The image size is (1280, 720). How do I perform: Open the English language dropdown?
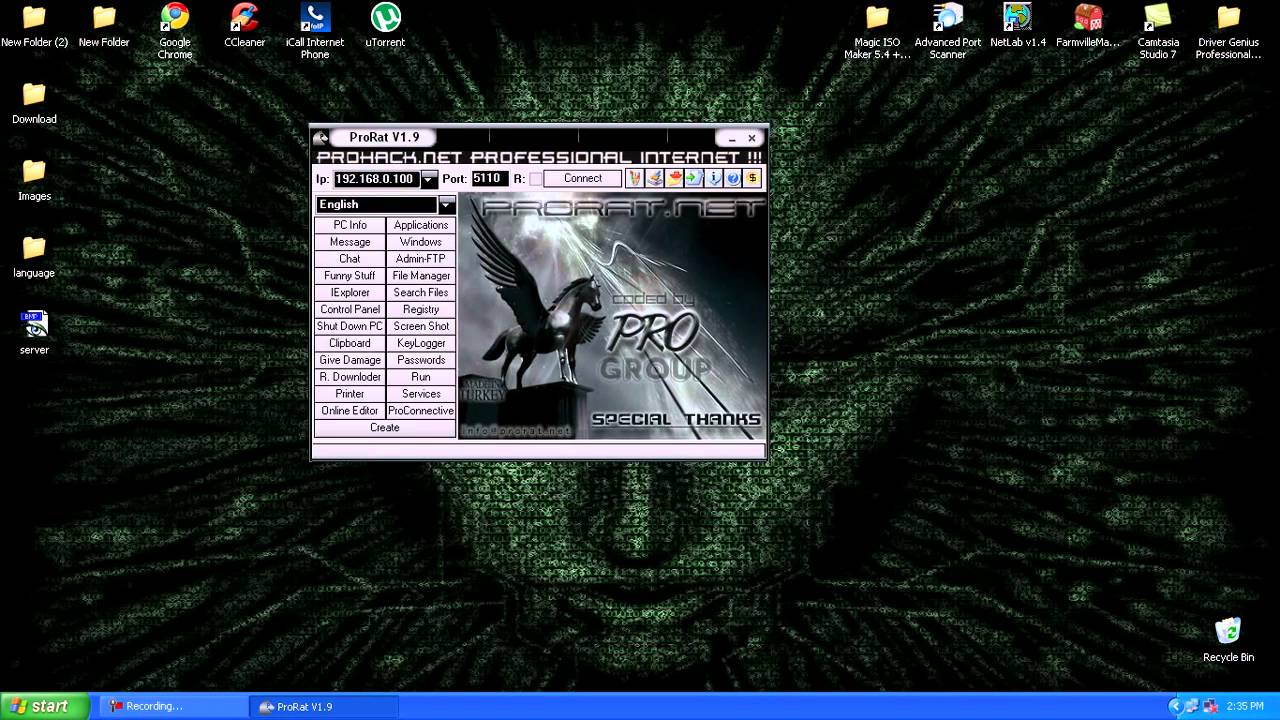tap(446, 204)
